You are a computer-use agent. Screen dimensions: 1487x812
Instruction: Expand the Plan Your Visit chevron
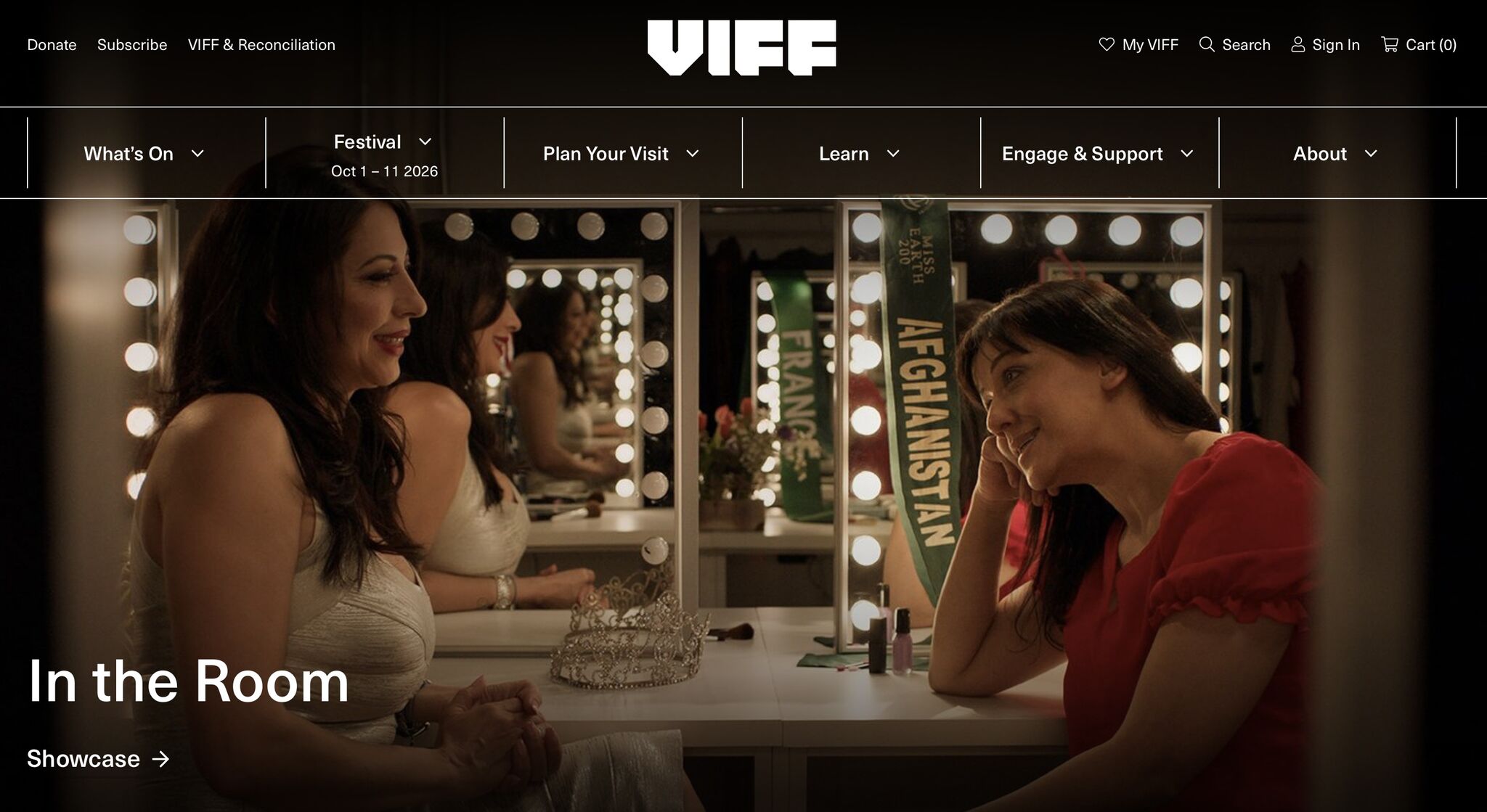click(x=693, y=154)
